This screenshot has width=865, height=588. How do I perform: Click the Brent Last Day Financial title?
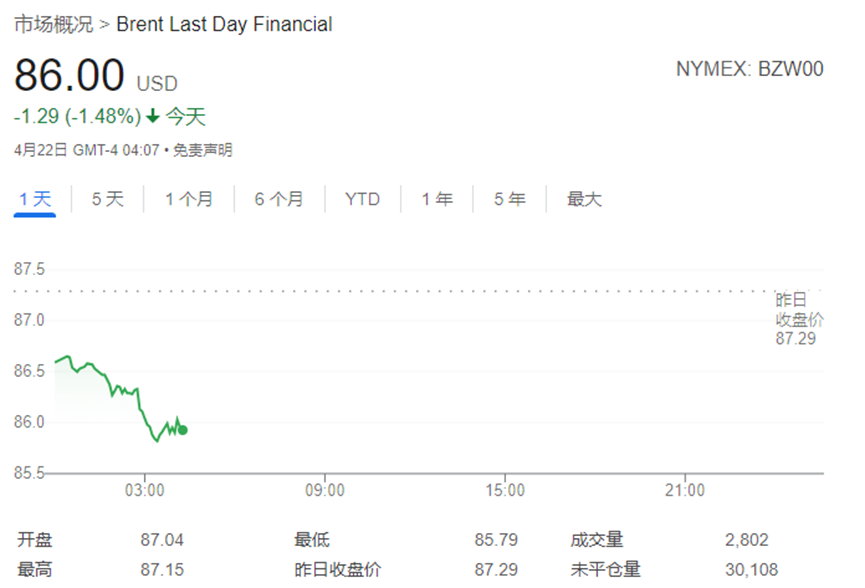(x=224, y=24)
